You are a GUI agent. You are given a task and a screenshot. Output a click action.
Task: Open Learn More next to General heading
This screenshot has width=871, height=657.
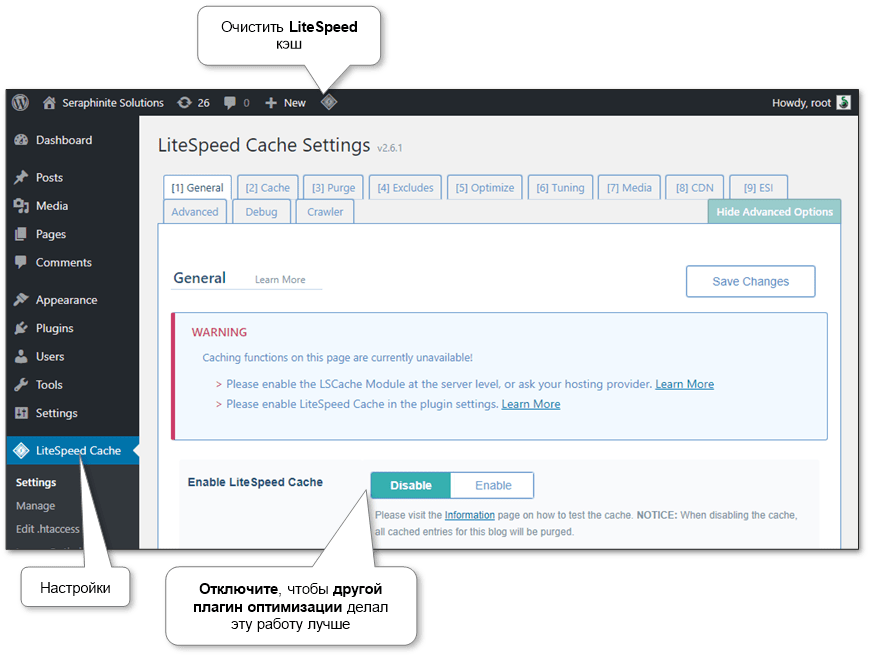pos(280,280)
